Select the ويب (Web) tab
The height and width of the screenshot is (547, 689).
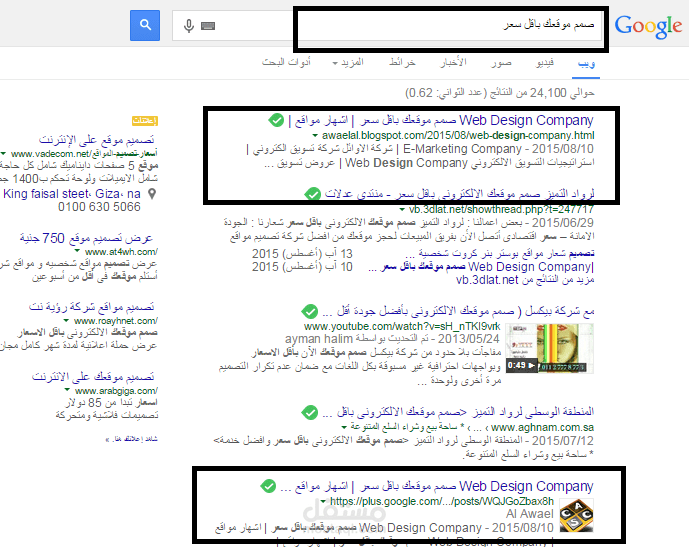586,63
